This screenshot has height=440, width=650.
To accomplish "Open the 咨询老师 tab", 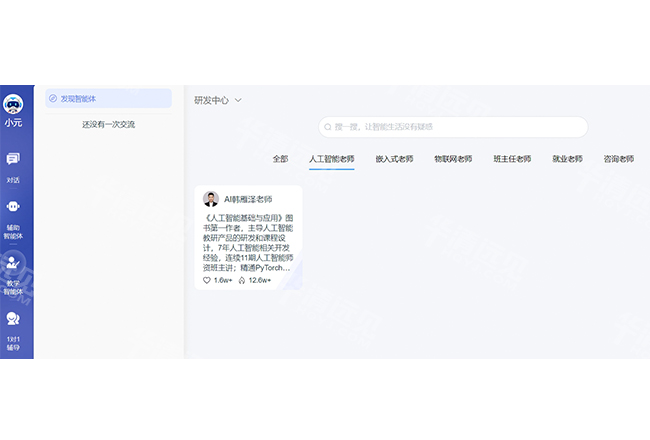I will (x=618, y=159).
